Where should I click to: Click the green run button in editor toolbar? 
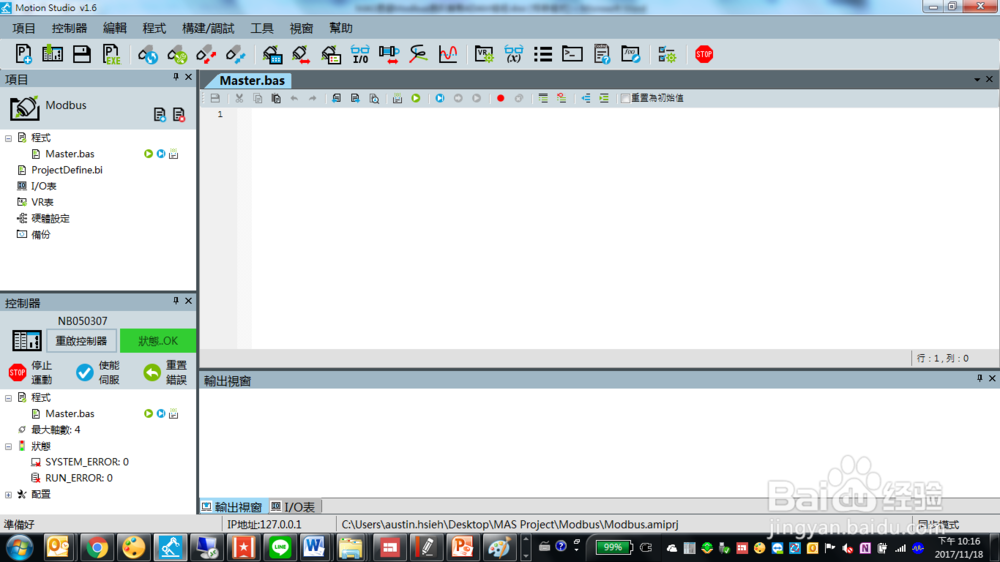(416, 98)
